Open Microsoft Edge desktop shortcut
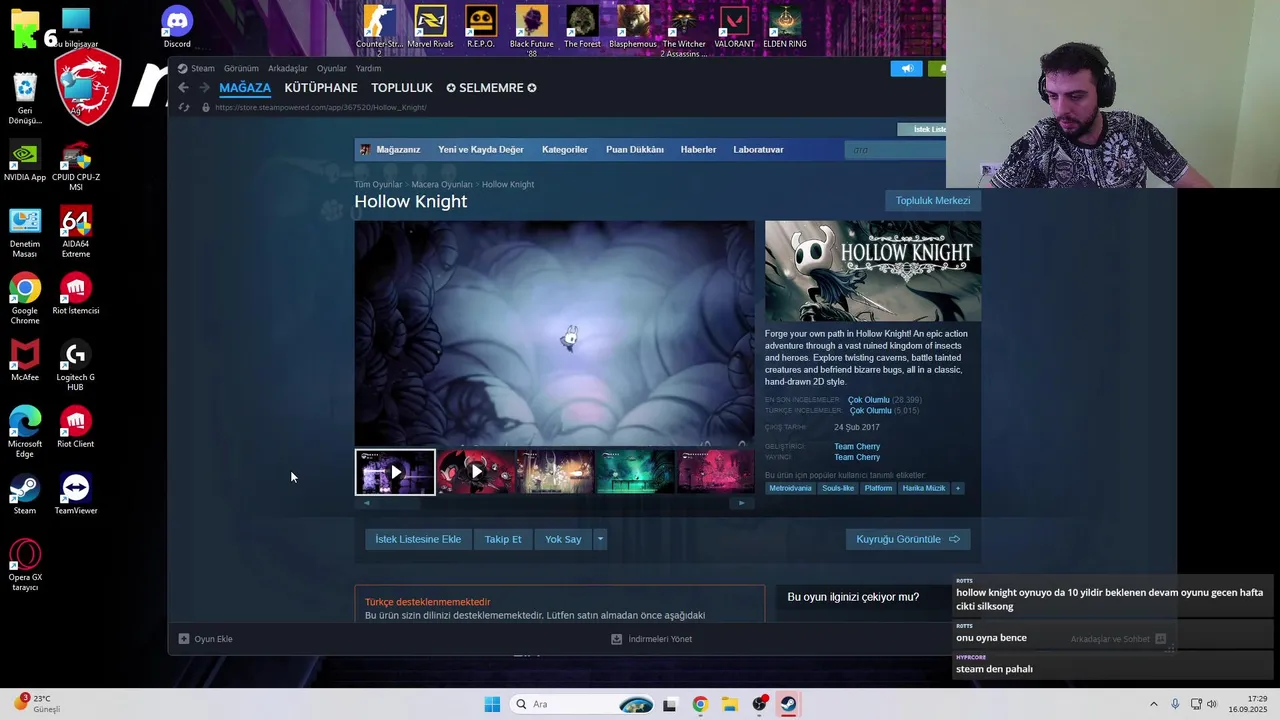Screen dimensions: 1280x720 (25, 432)
